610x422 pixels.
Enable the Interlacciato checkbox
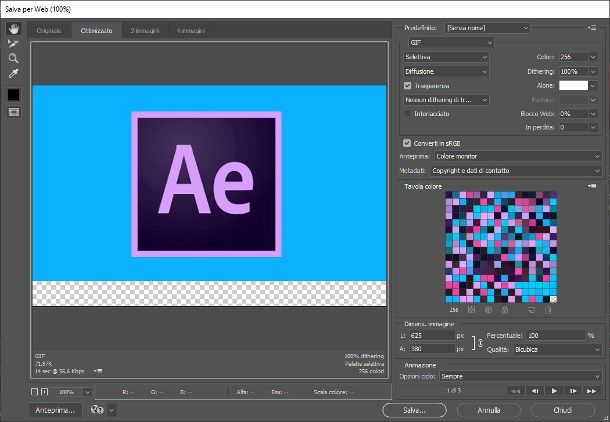point(407,114)
